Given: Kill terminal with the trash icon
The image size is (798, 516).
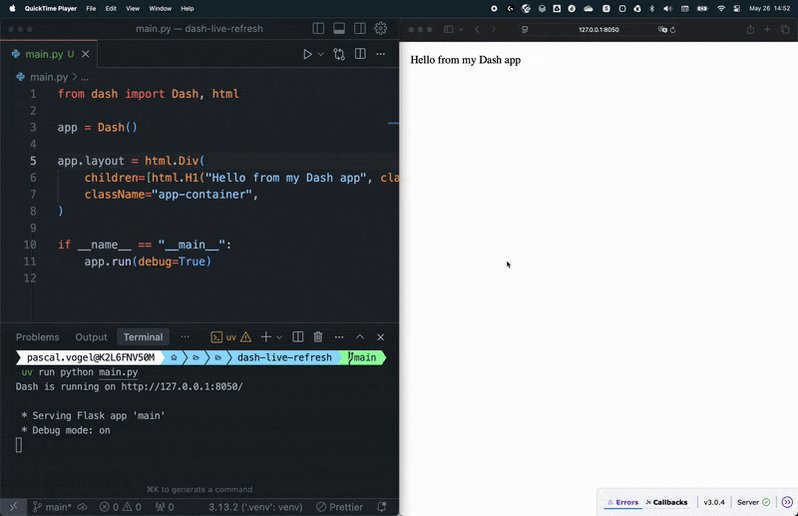Looking at the screenshot, I should coord(318,337).
